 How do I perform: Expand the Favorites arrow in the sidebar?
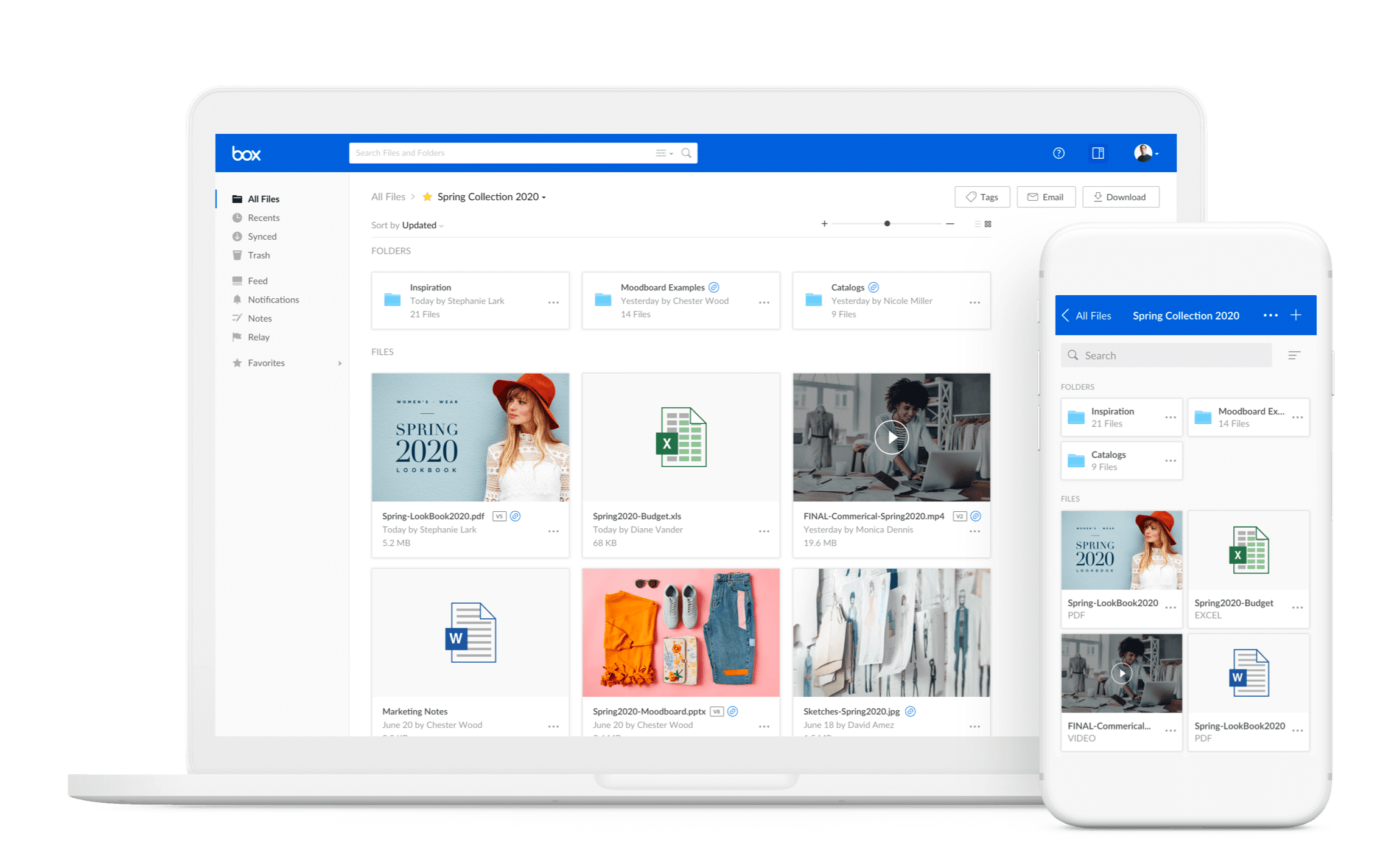pos(340,363)
